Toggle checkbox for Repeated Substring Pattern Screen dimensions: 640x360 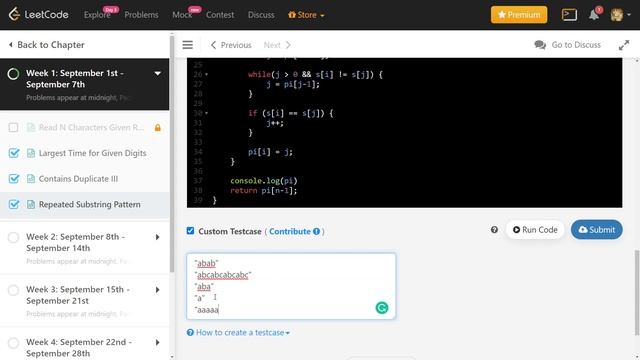click(x=14, y=204)
